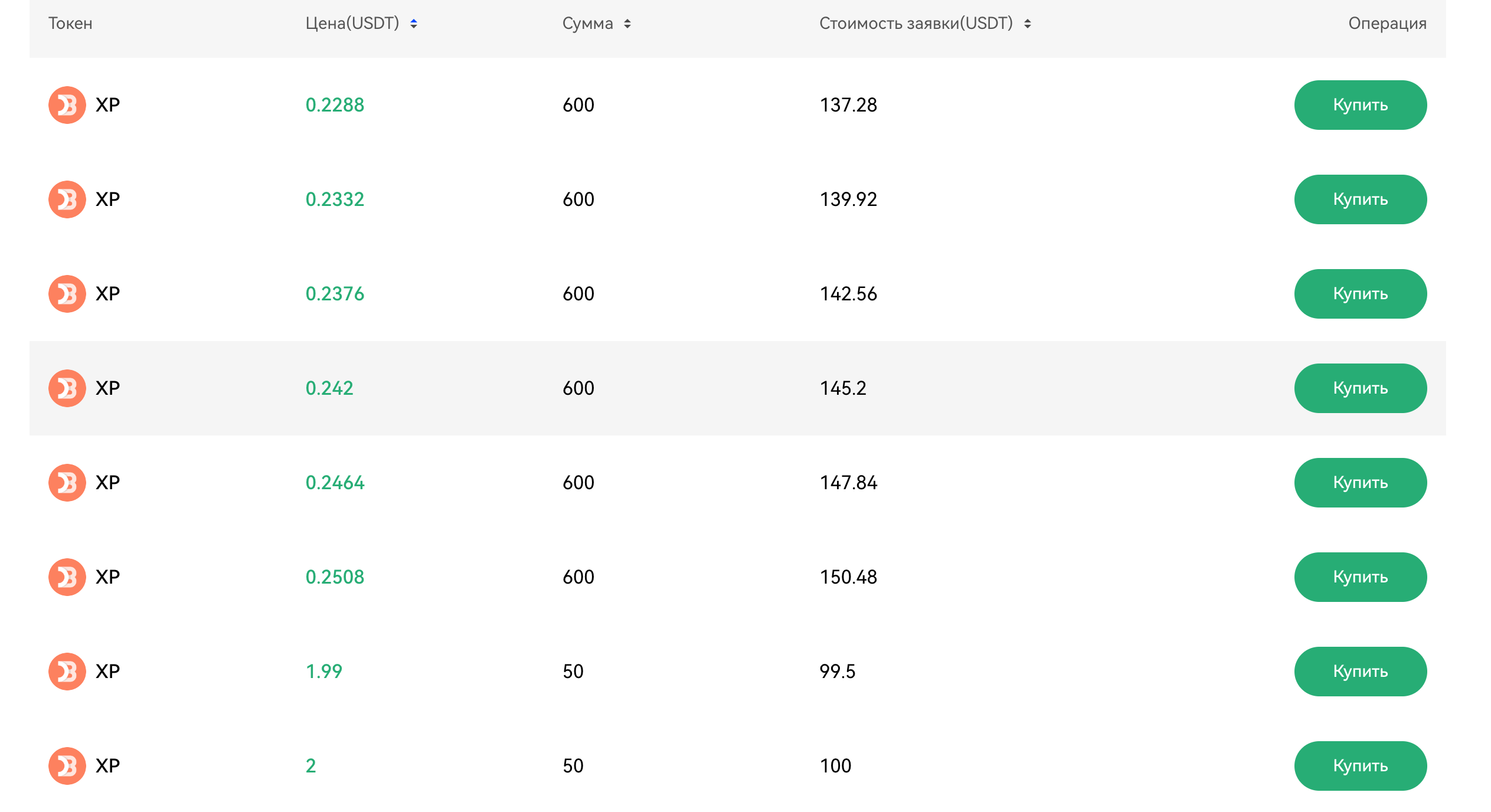
Task: Click order value 137.28
Action: click(x=848, y=105)
